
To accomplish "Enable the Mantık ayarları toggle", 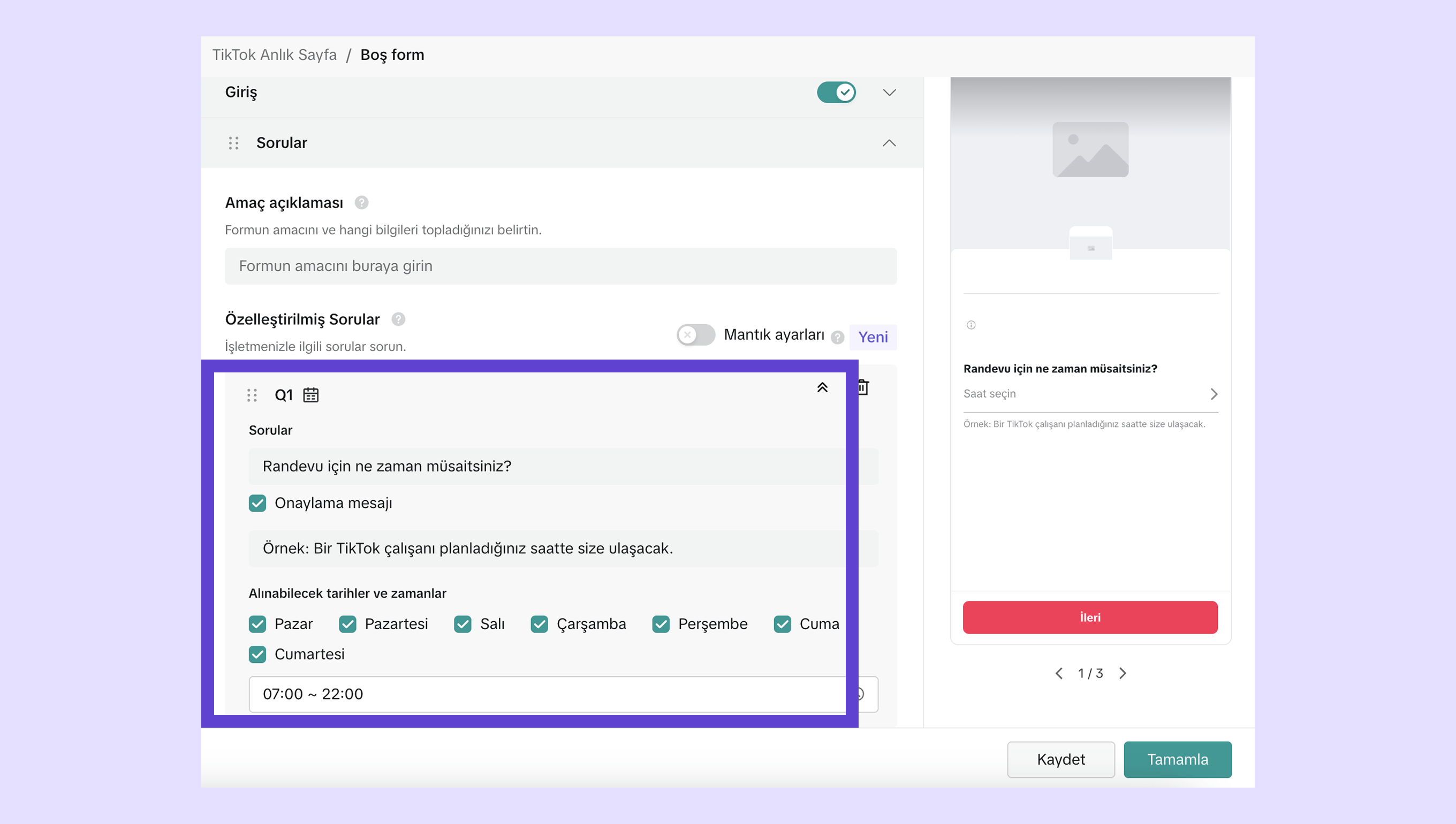I will point(696,334).
